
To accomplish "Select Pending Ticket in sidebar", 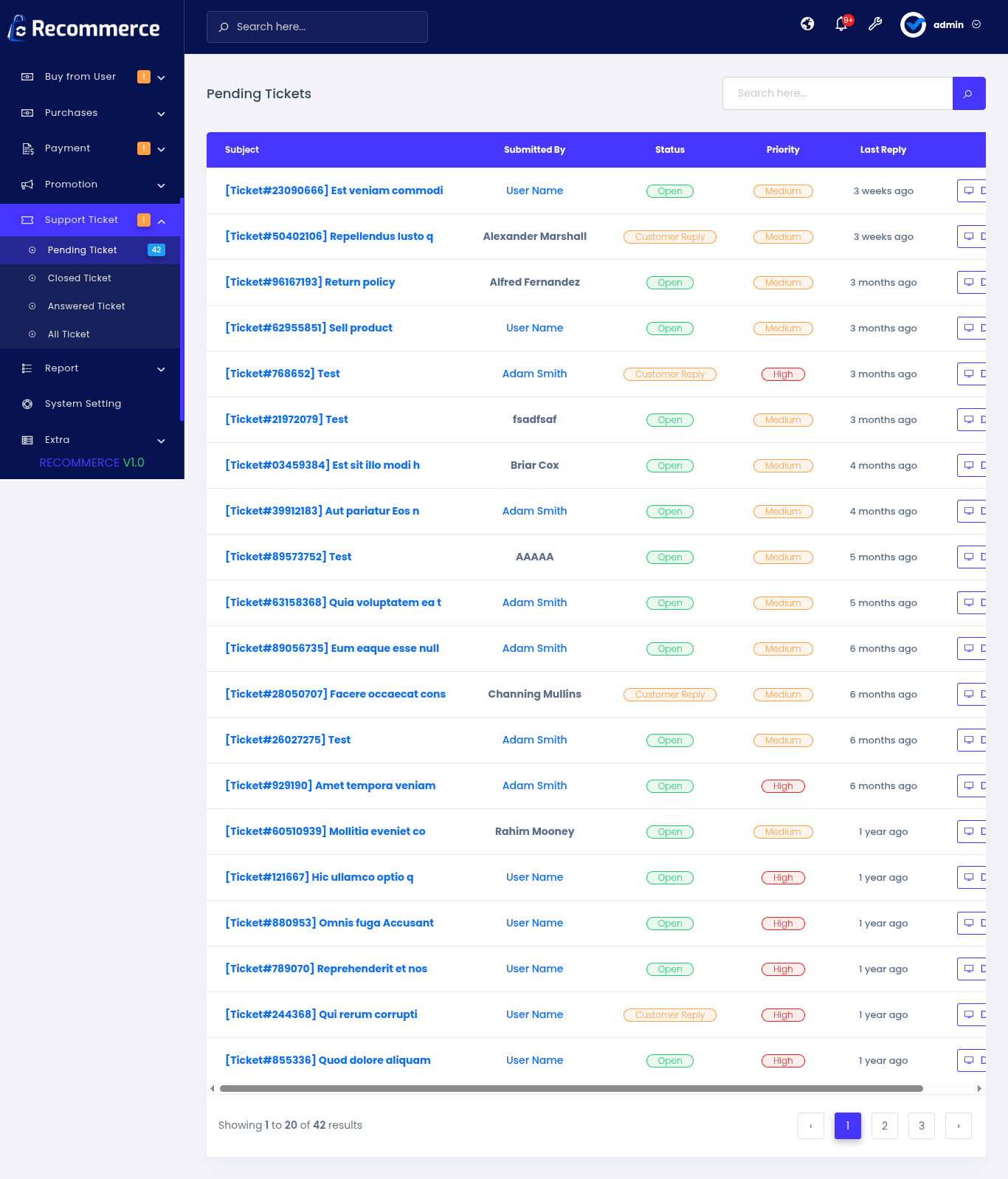I will (90, 250).
